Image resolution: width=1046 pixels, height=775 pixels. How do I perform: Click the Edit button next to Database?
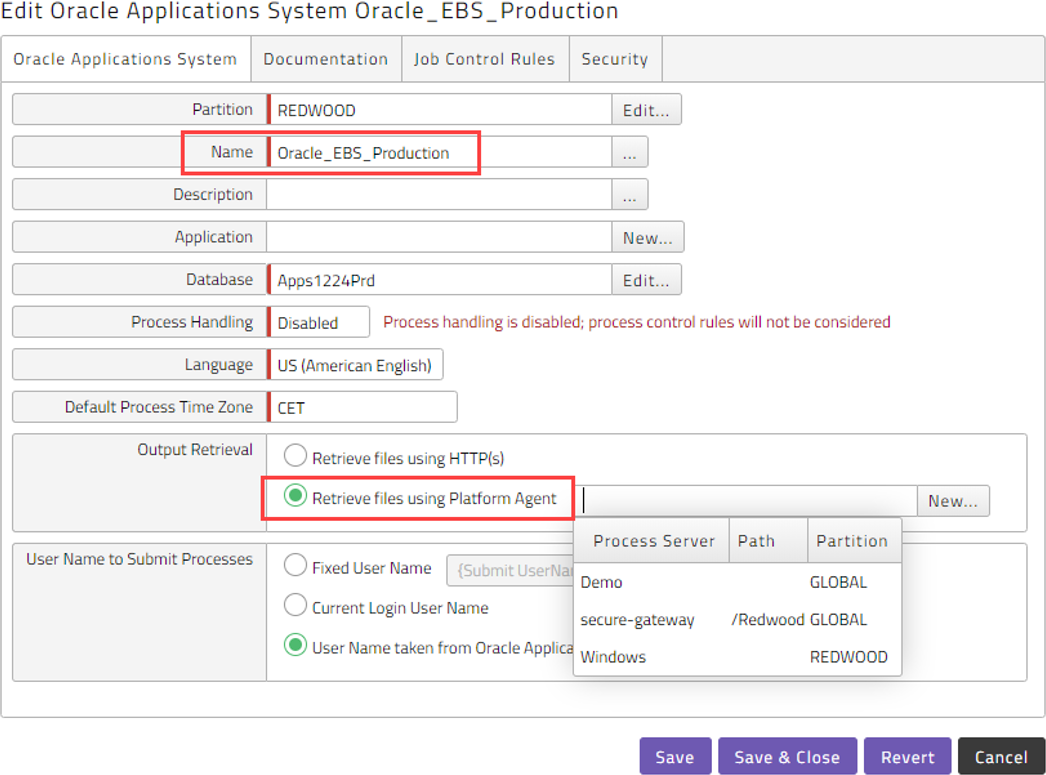pyautogui.click(x=646, y=280)
